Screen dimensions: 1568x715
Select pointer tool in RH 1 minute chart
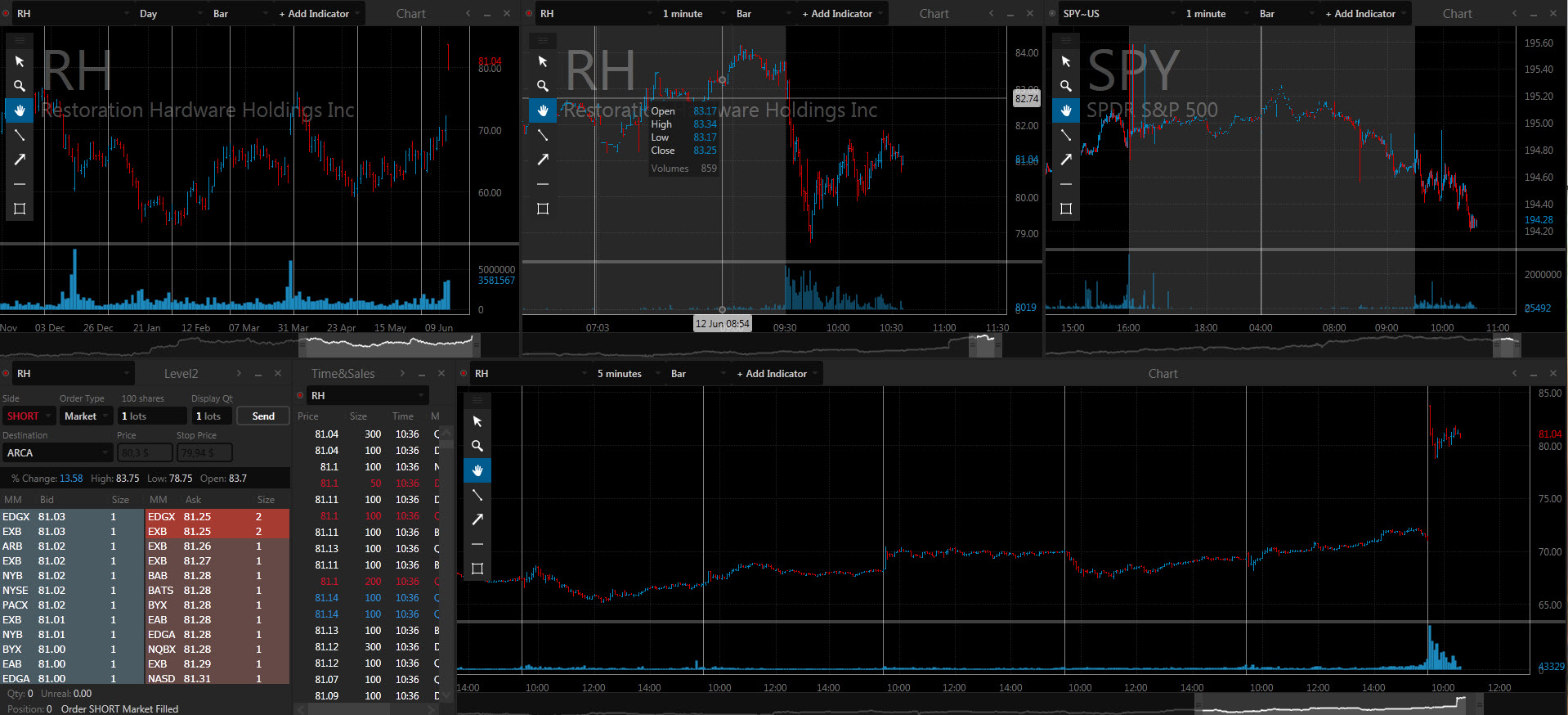pyautogui.click(x=543, y=61)
